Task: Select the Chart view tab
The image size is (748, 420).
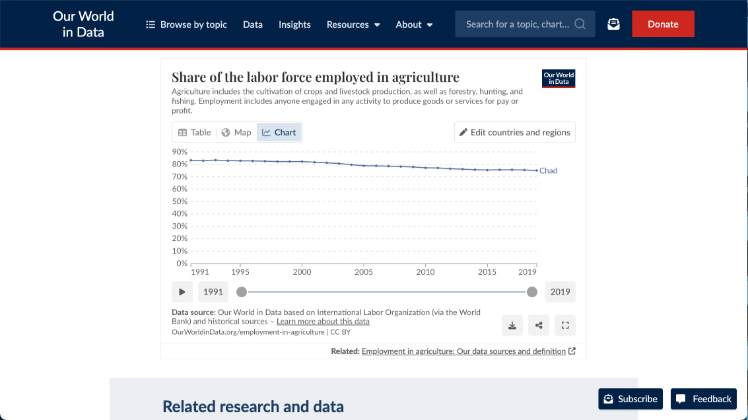Action: click(x=278, y=132)
